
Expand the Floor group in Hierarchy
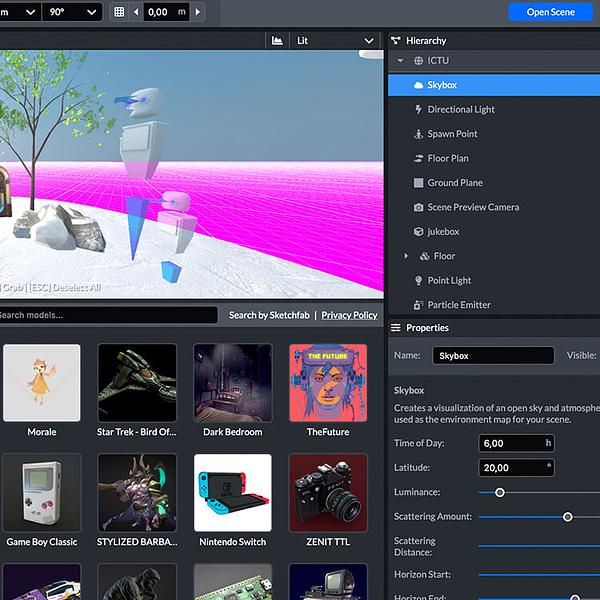click(405, 256)
